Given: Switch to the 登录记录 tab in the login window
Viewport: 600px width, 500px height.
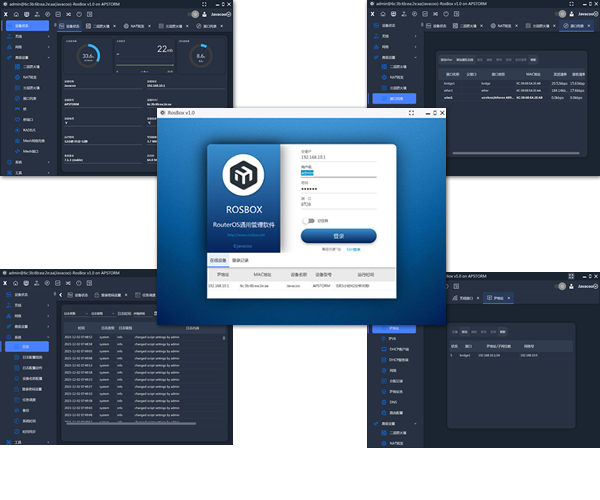Looking at the screenshot, I should [x=240, y=260].
